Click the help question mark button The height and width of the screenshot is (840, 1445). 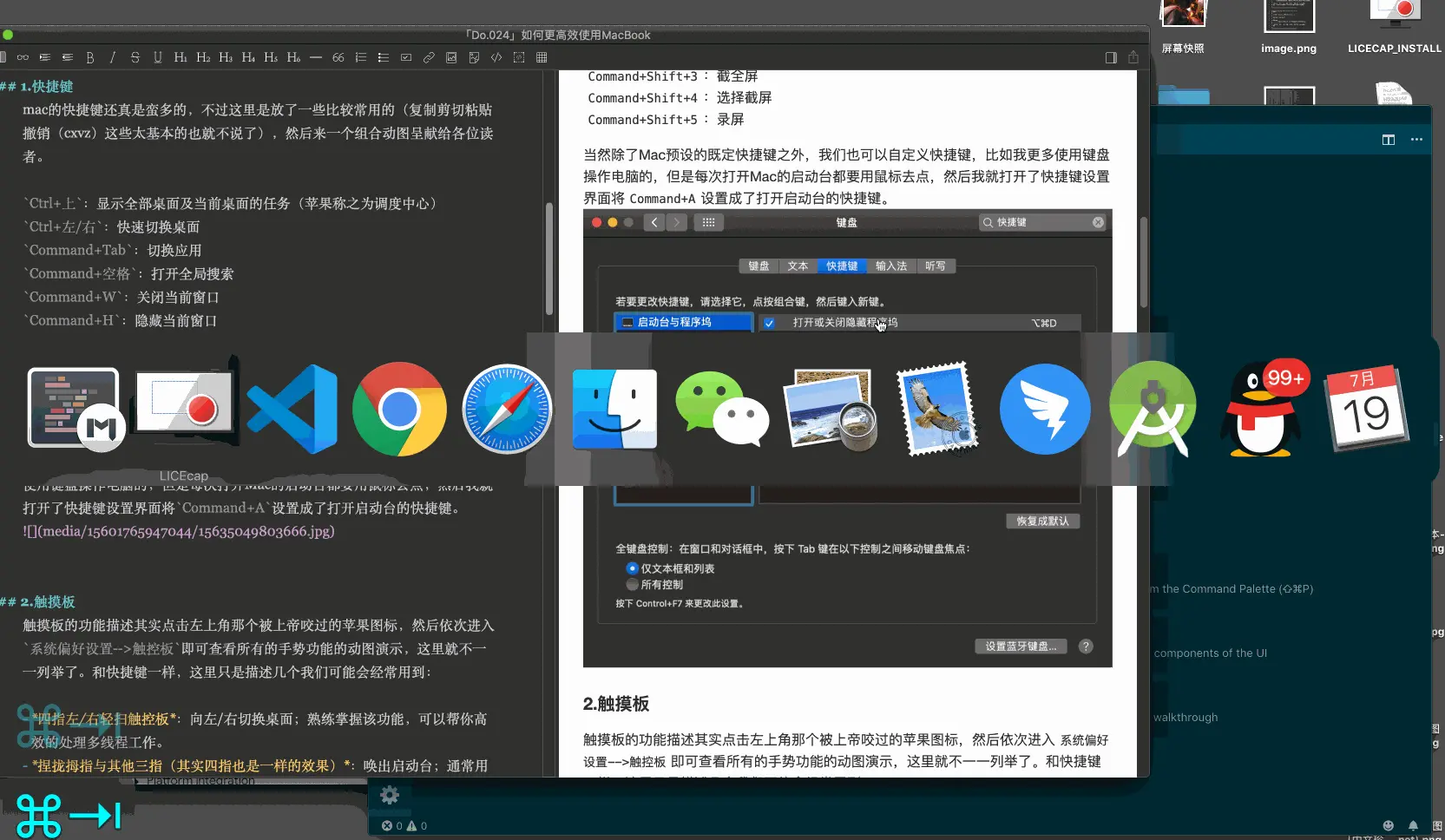(x=1086, y=646)
